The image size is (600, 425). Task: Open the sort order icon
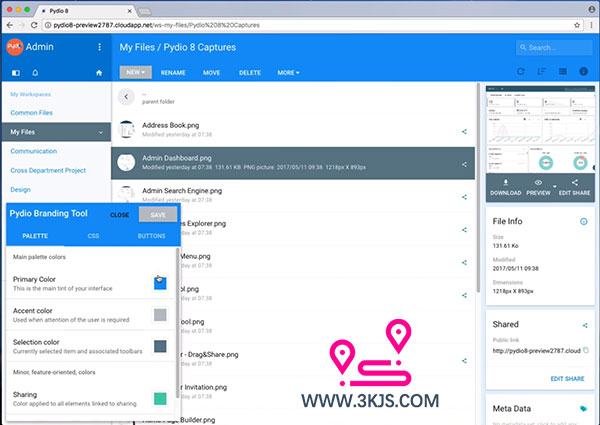click(x=541, y=72)
